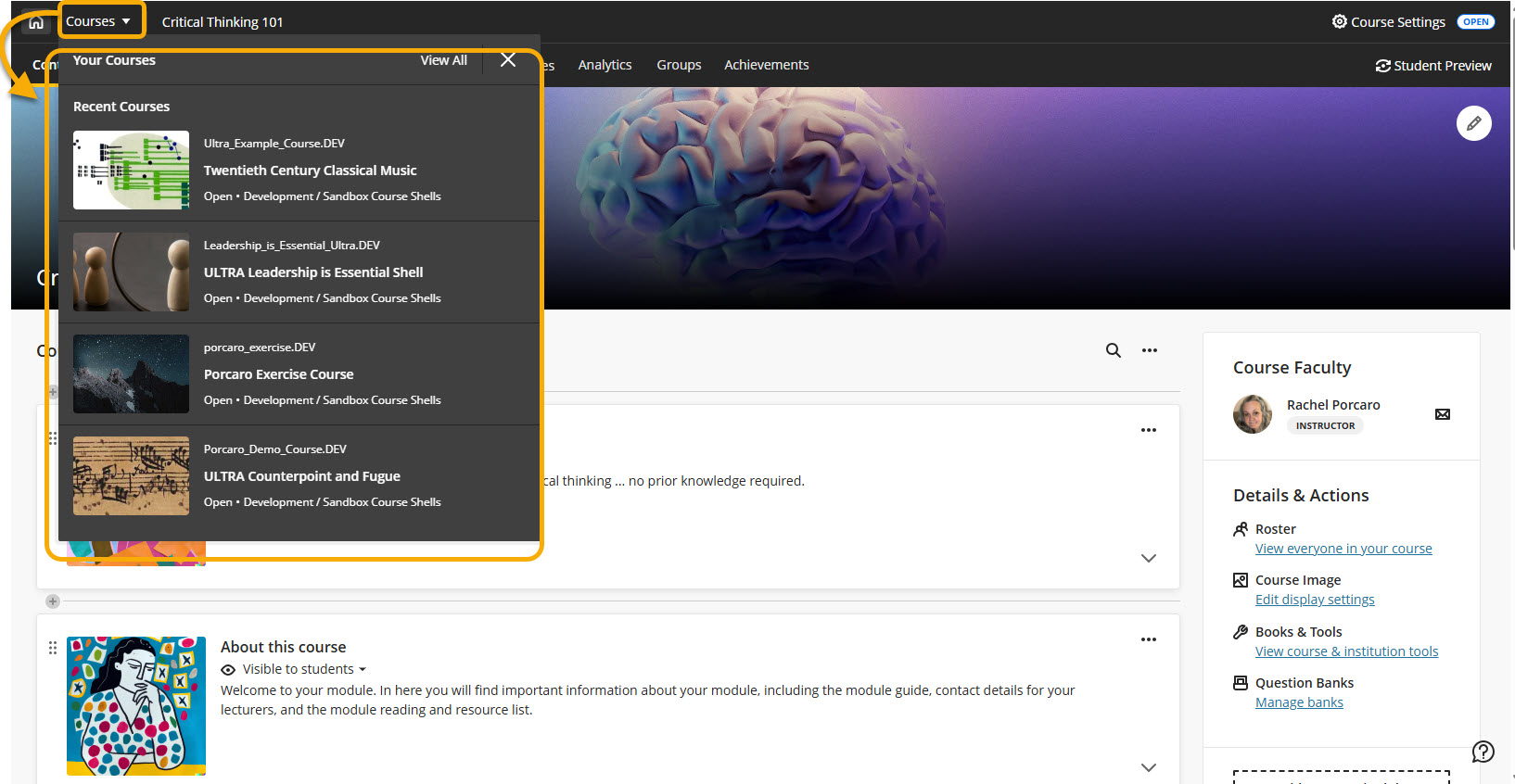The image size is (1515, 784).
Task: Expand the first module chevron
Action: pyautogui.click(x=1149, y=558)
